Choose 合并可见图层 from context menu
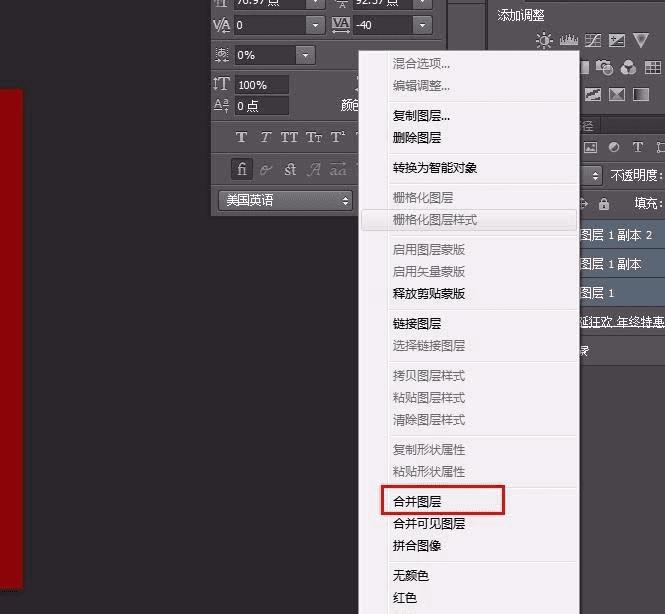Viewport: 665px width, 614px height. pyautogui.click(x=429, y=524)
